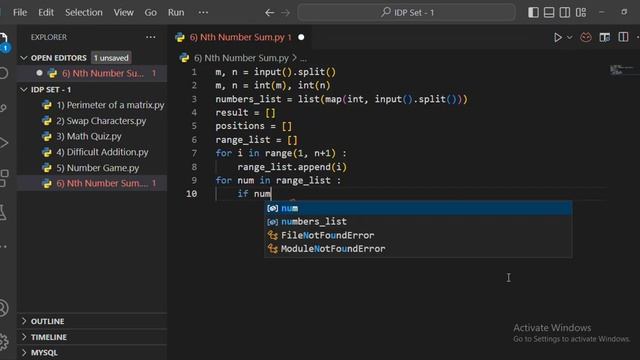The height and width of the screenshot is (360, 640).
Task: Go back with the left arrow
Action: 269,13
